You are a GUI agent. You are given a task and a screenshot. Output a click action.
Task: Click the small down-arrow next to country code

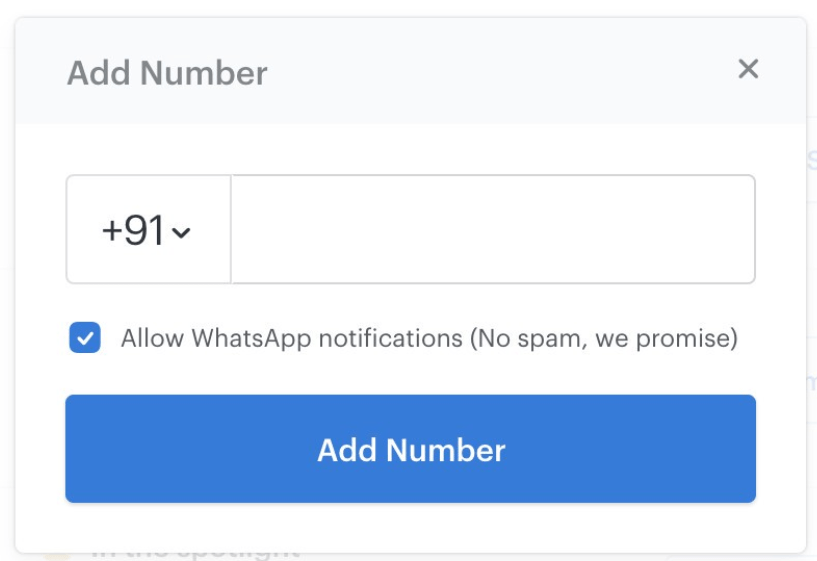tap(181, 232)
